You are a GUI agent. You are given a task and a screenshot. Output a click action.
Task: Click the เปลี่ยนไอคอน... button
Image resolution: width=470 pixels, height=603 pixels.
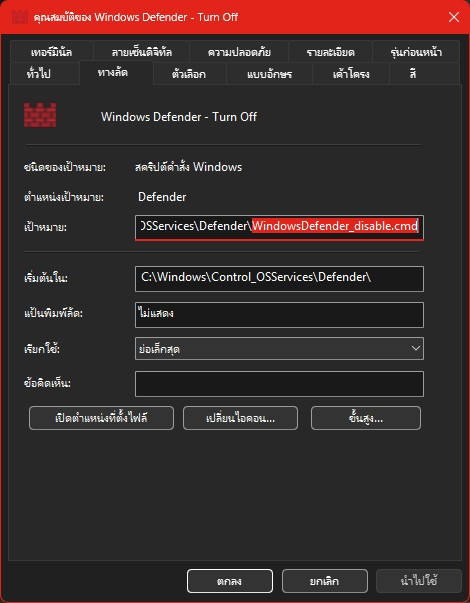click(240, 418)
